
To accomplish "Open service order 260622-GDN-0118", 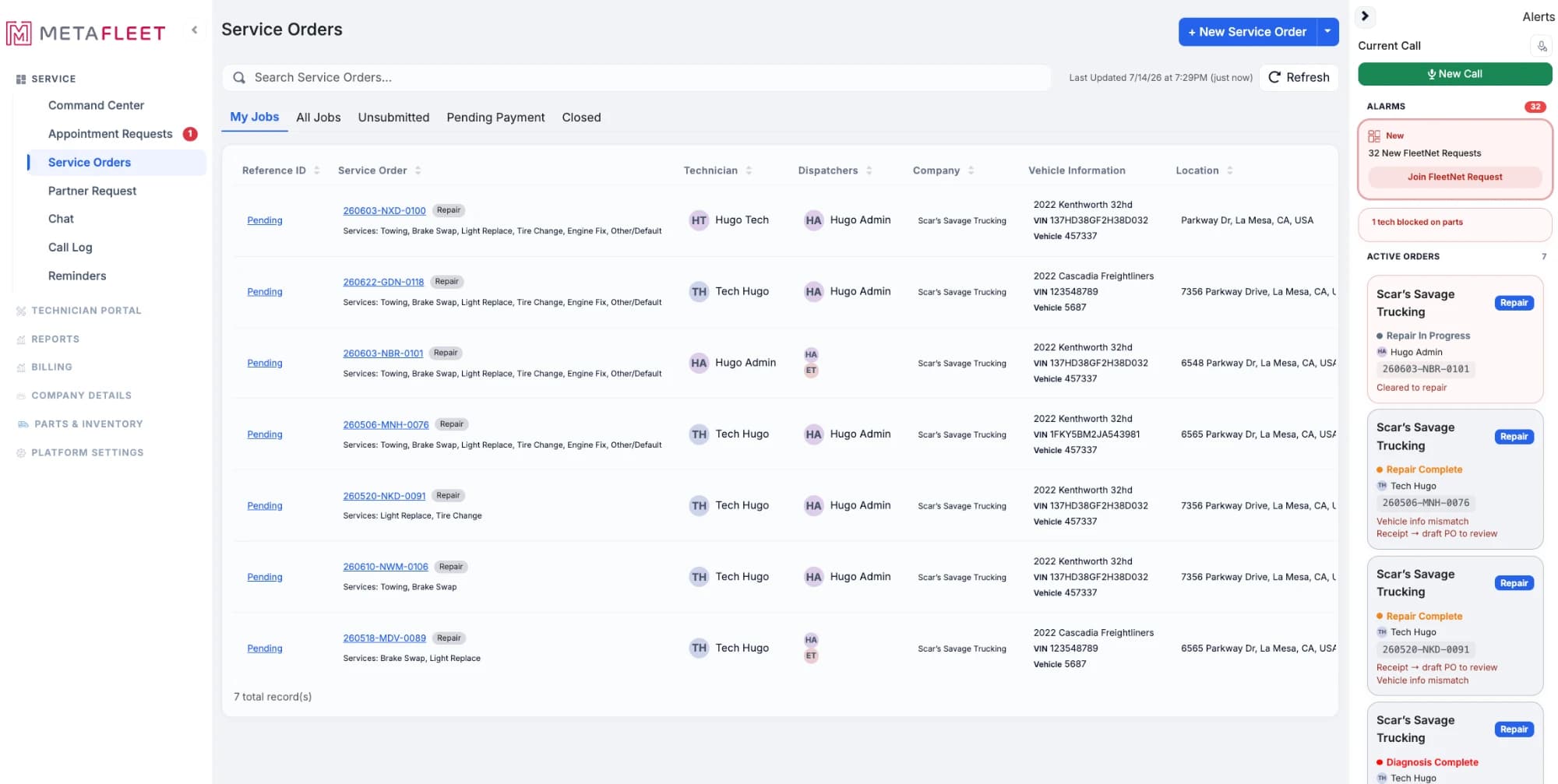I will point(383,283).
